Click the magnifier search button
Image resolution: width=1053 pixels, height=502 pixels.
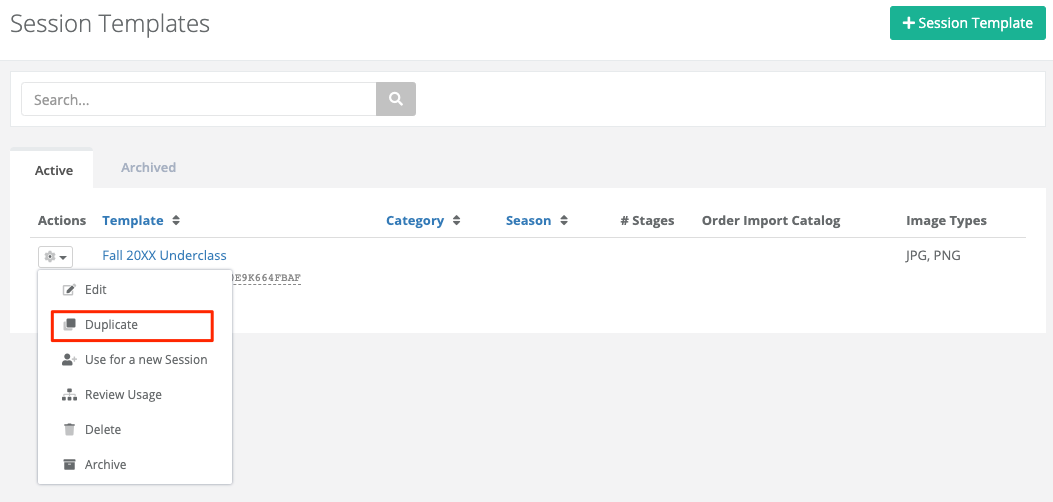396,99
